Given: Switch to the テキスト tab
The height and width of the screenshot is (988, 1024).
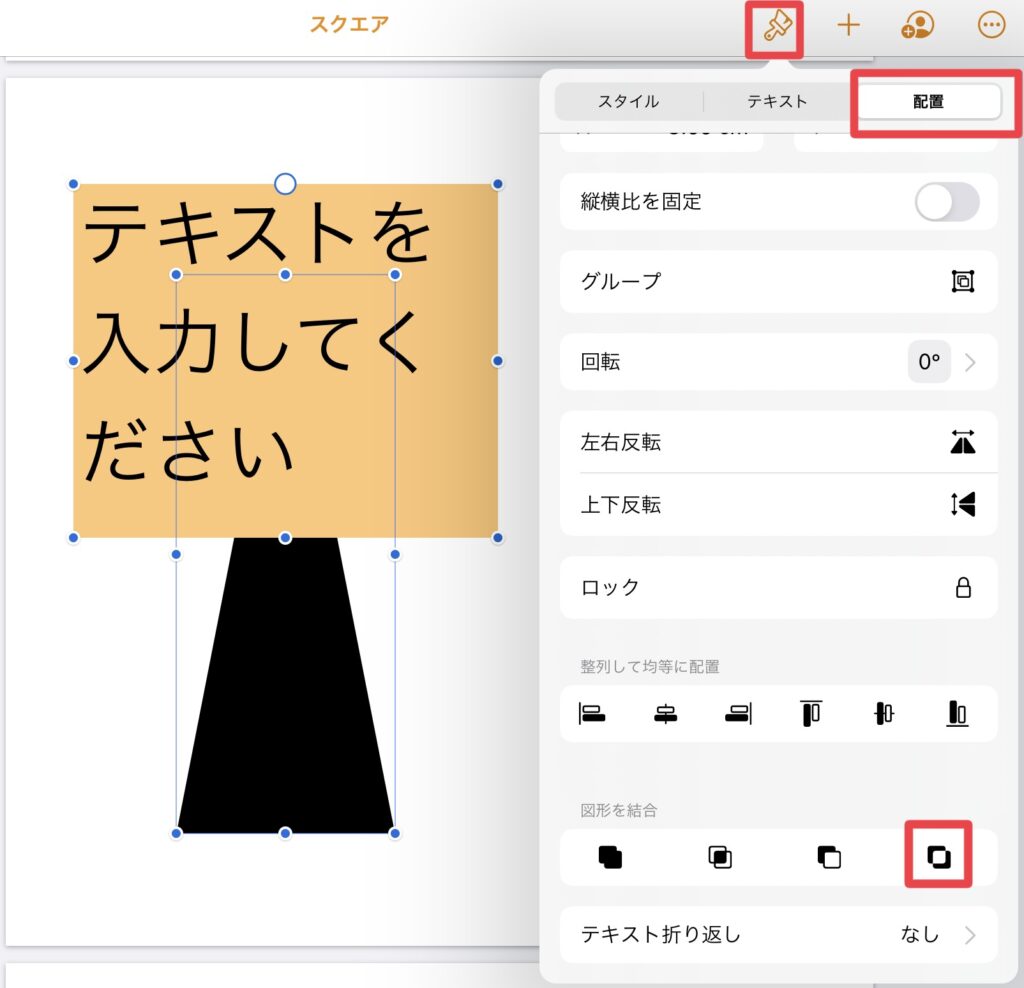Looking at the screenshot, I should pos(777,101).
